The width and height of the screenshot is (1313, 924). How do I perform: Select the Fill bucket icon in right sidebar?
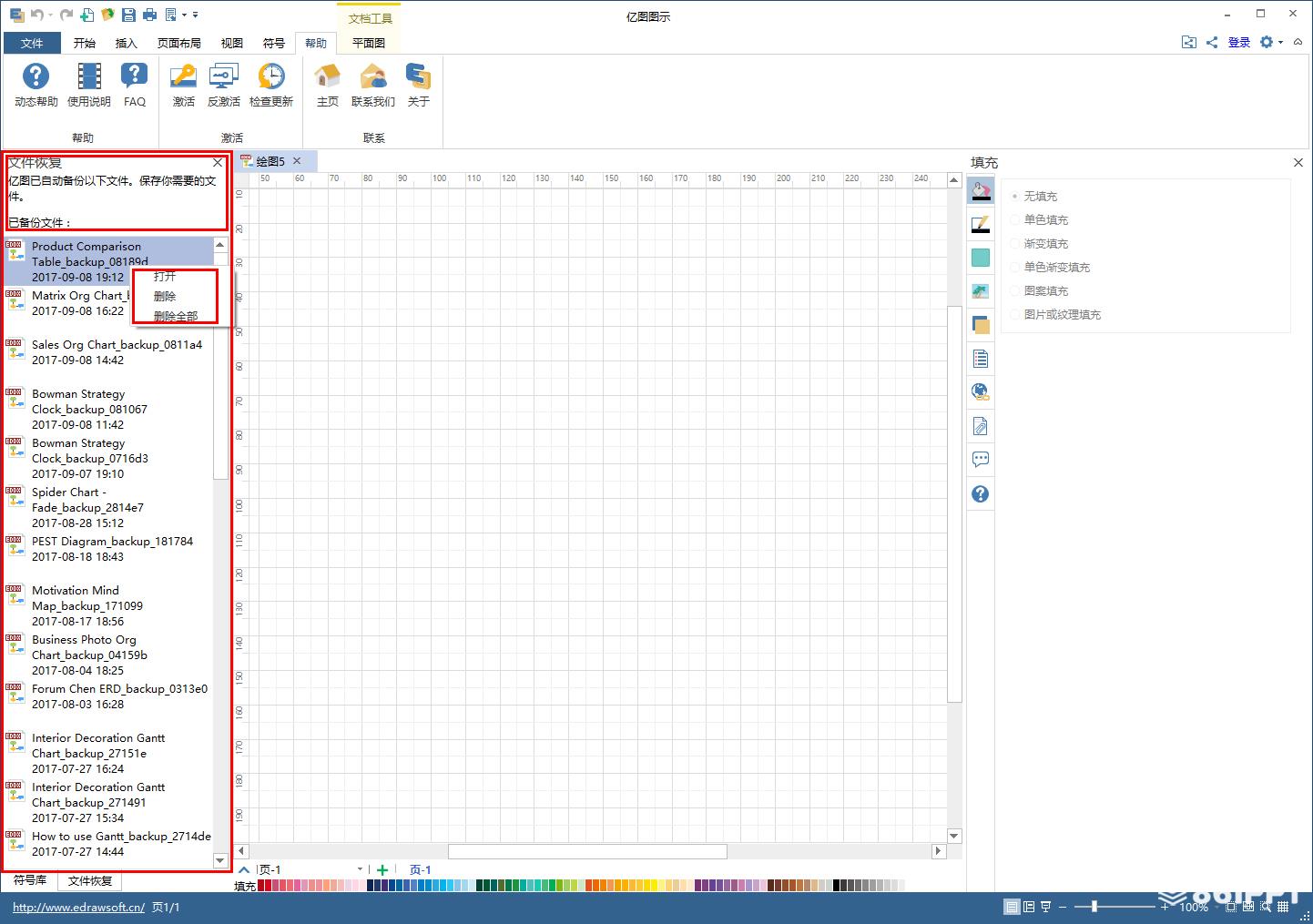(x=981, y=191)
